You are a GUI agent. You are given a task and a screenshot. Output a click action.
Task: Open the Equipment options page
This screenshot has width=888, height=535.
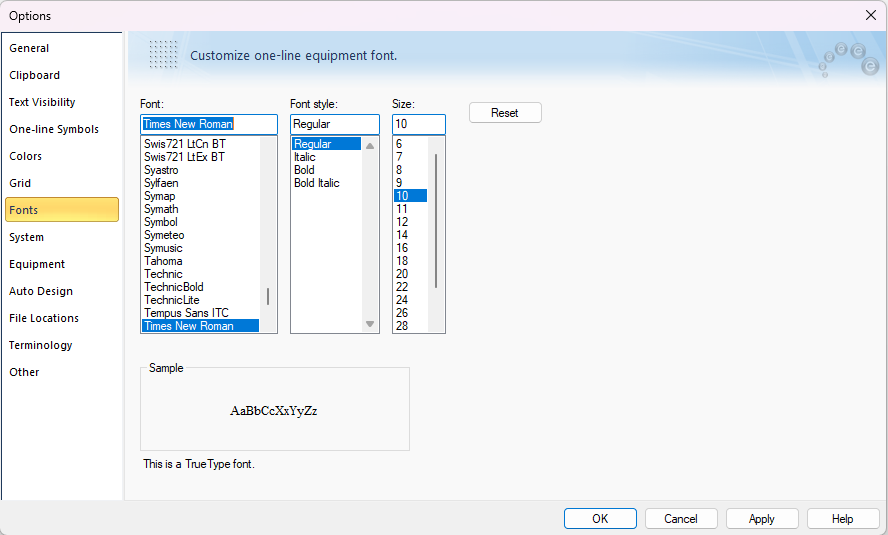point(62,264)
